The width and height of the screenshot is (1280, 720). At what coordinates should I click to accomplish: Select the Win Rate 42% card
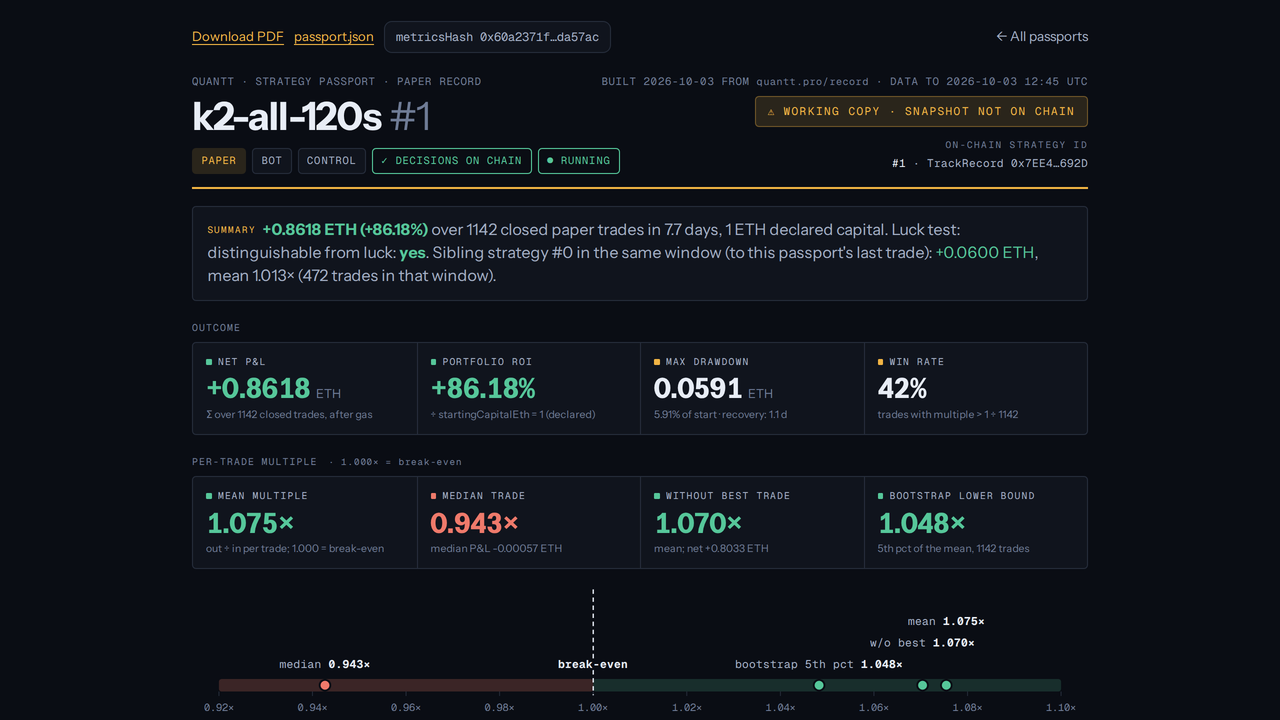point(976,389)
